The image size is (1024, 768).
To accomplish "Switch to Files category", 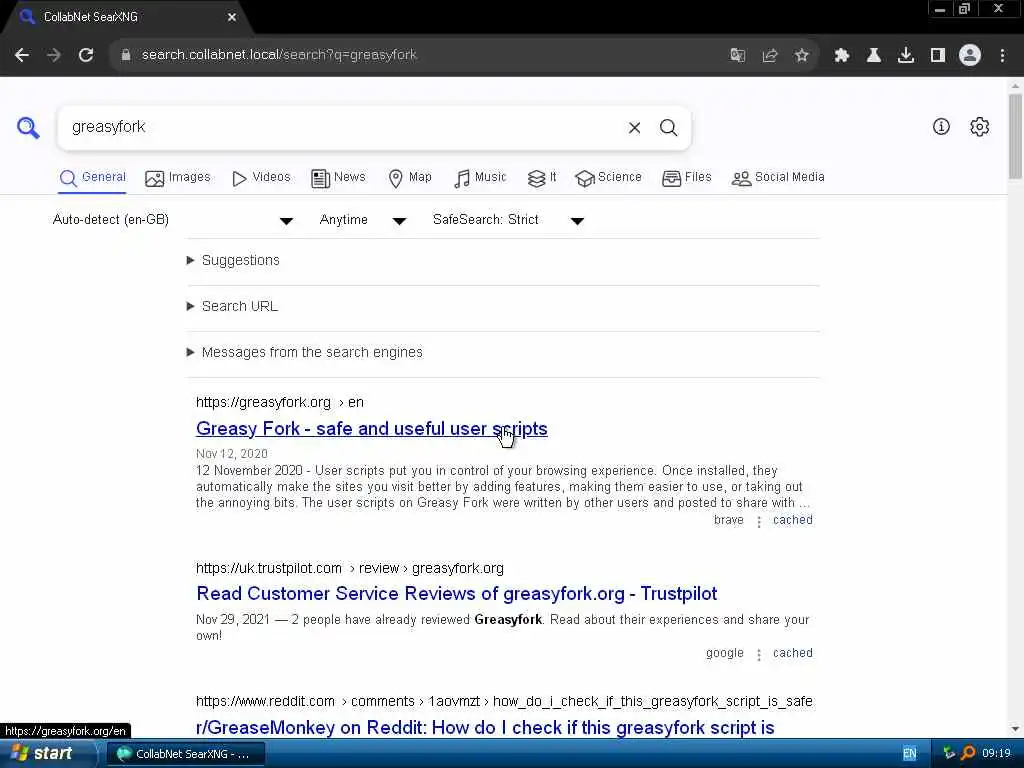I will (x=687, y=178).
